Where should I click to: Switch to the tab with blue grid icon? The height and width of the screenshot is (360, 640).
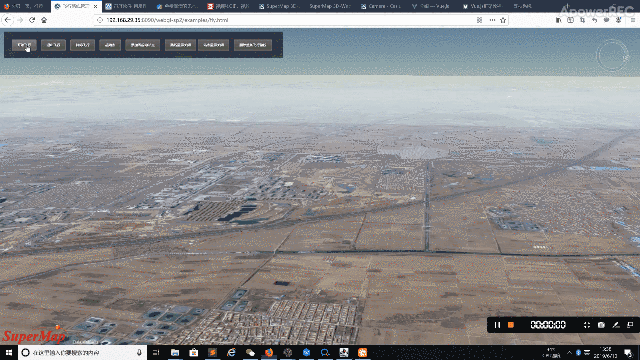point(127,6)
